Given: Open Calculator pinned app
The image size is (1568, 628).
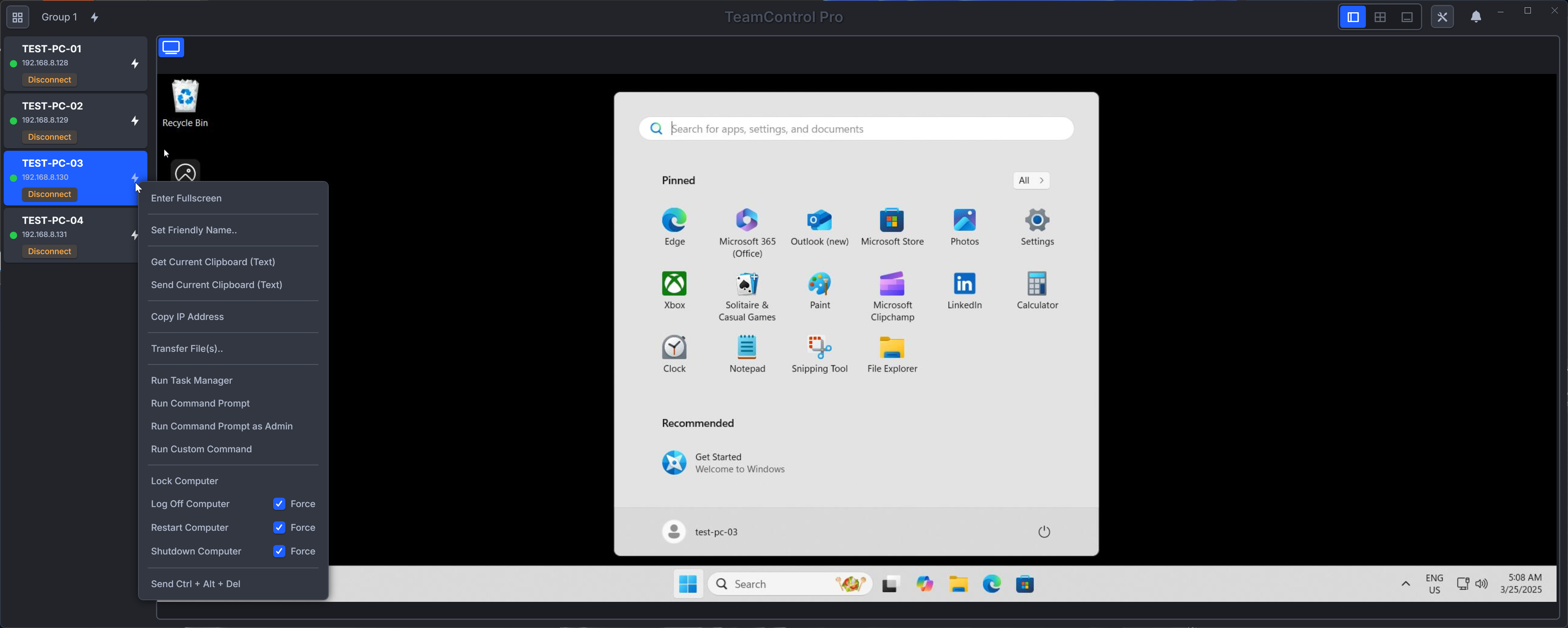Looking at the screenshot, I should tap(1037, 291).
